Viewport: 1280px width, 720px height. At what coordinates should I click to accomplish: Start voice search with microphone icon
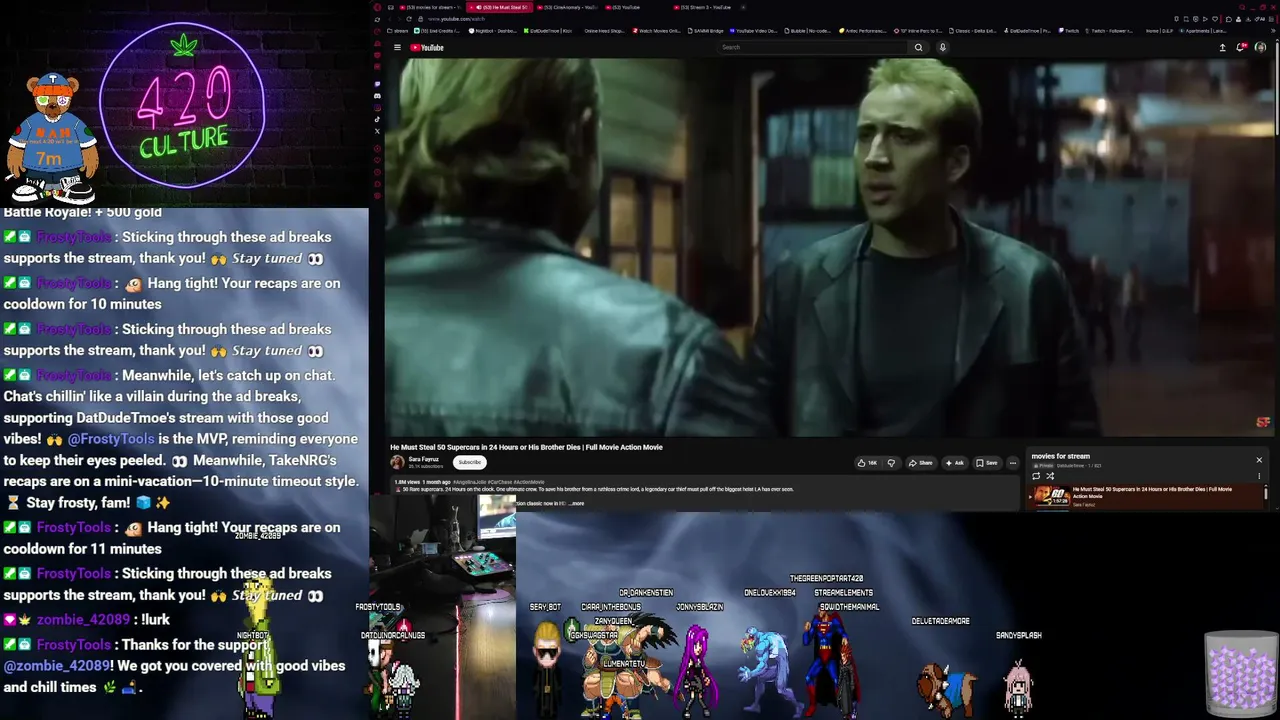tap(942, 47)
